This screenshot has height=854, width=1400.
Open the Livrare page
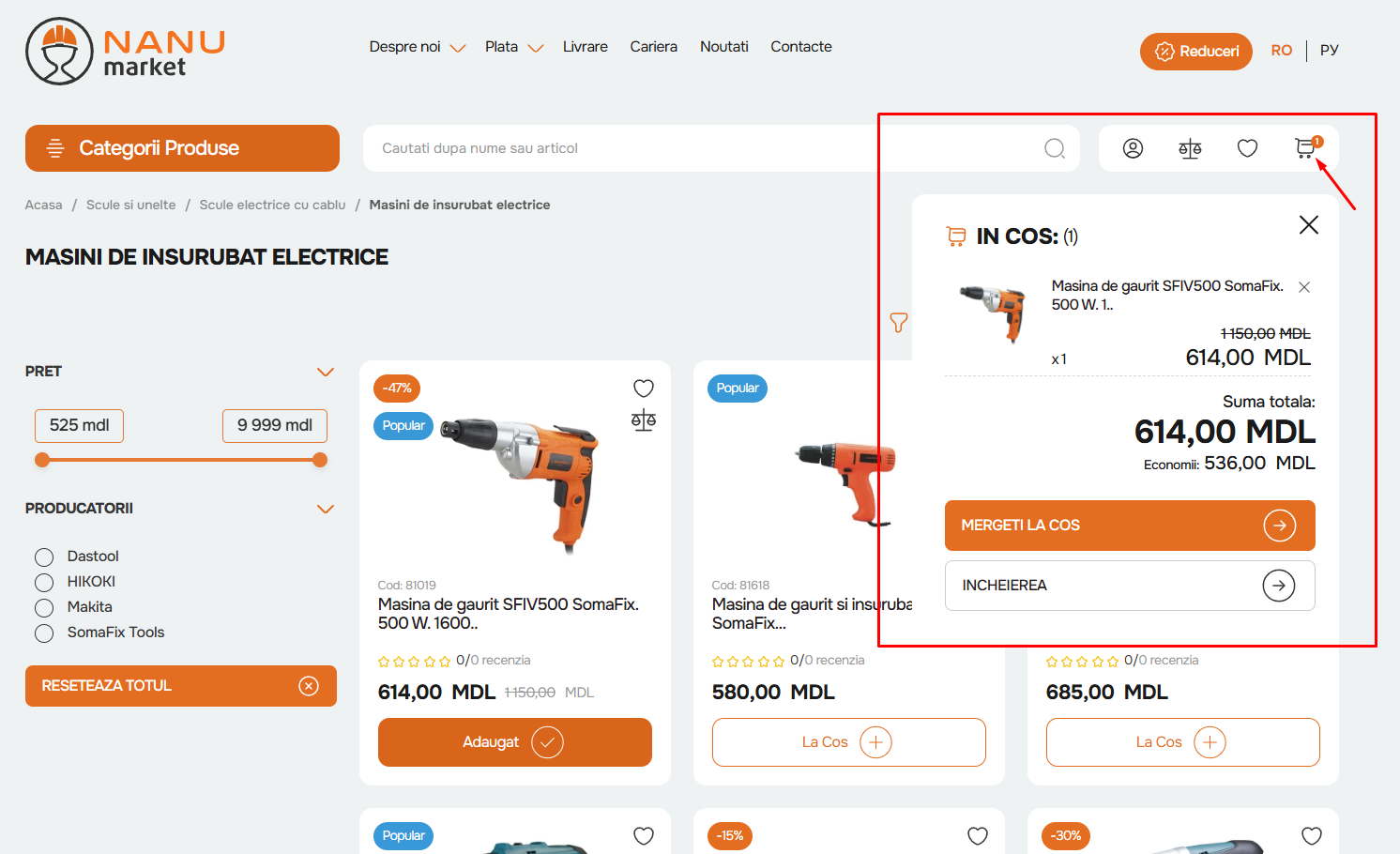(586, 47)
